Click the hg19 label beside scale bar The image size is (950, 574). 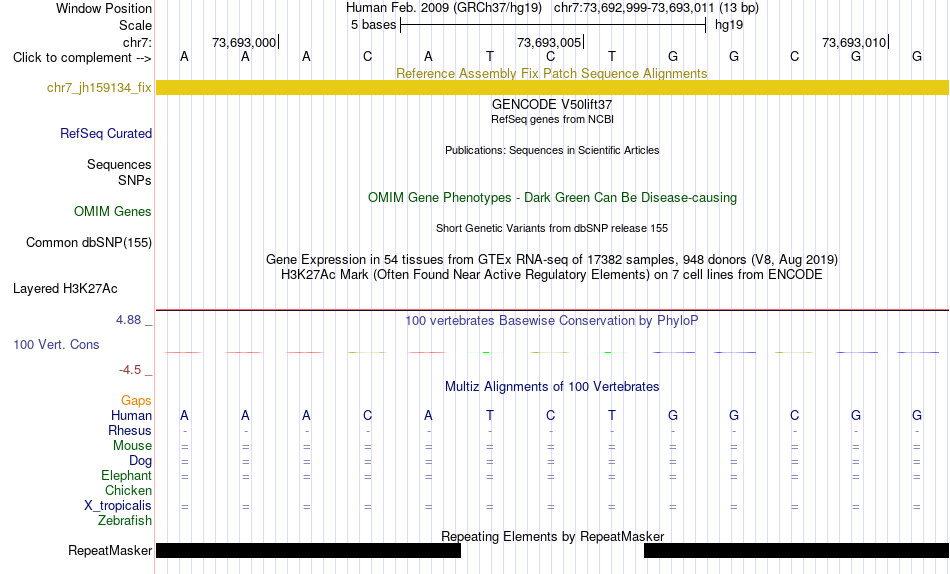coord(729,25)
